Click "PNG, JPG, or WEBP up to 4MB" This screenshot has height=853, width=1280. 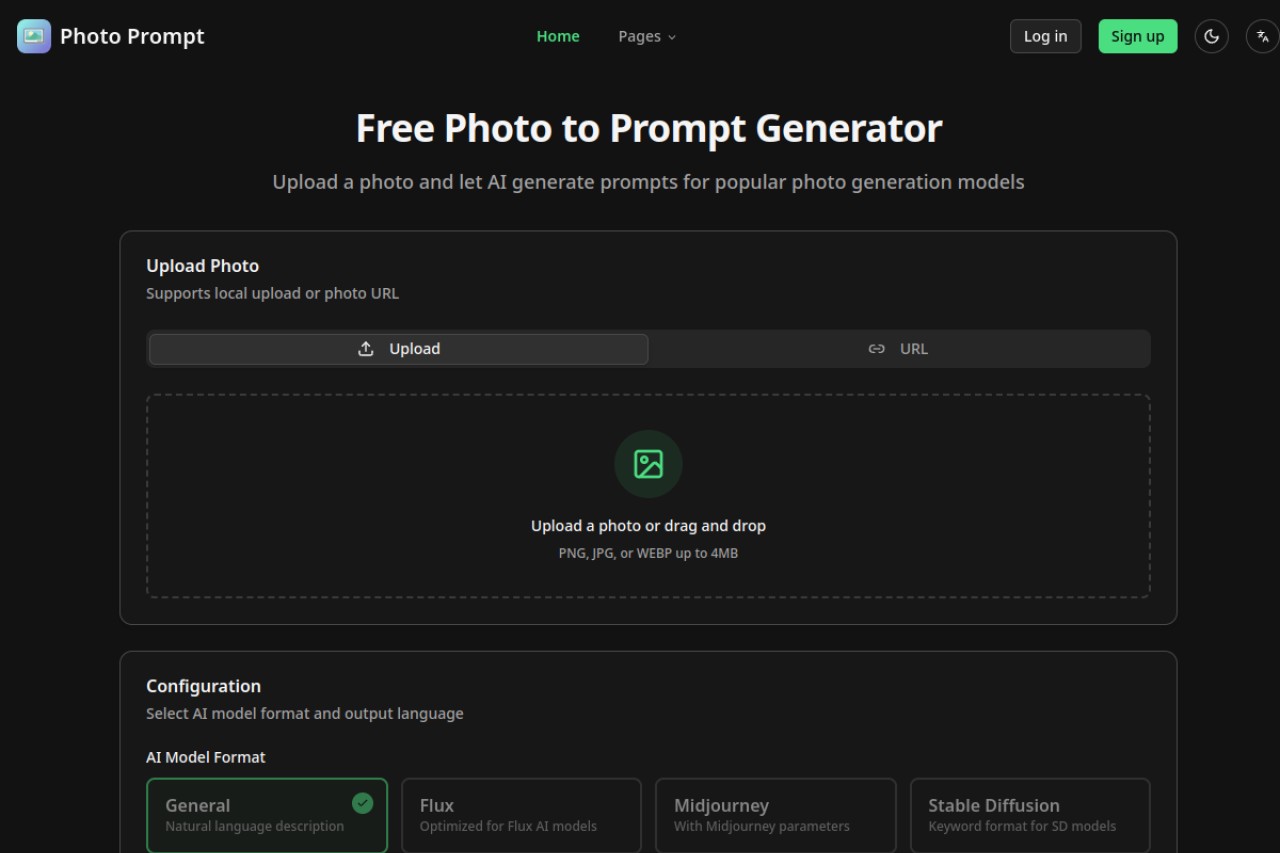(648, 553)
